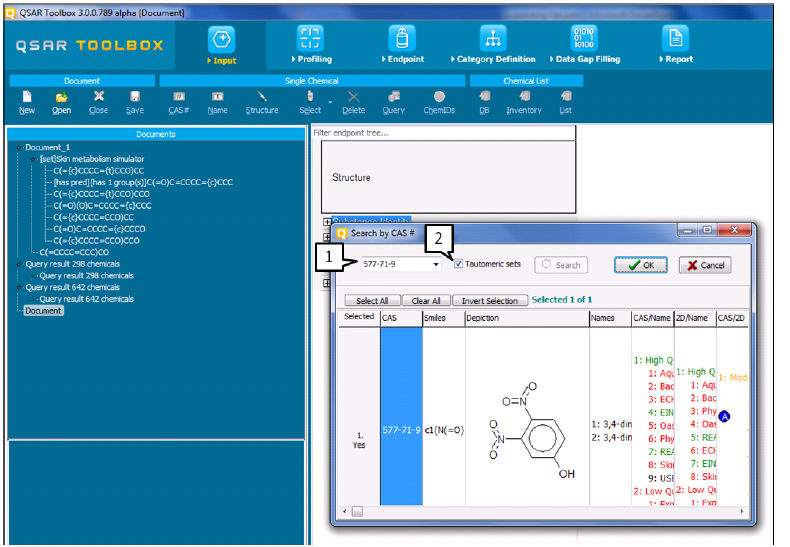Click the blue A marker in CAS/2D column

[724, 416]
